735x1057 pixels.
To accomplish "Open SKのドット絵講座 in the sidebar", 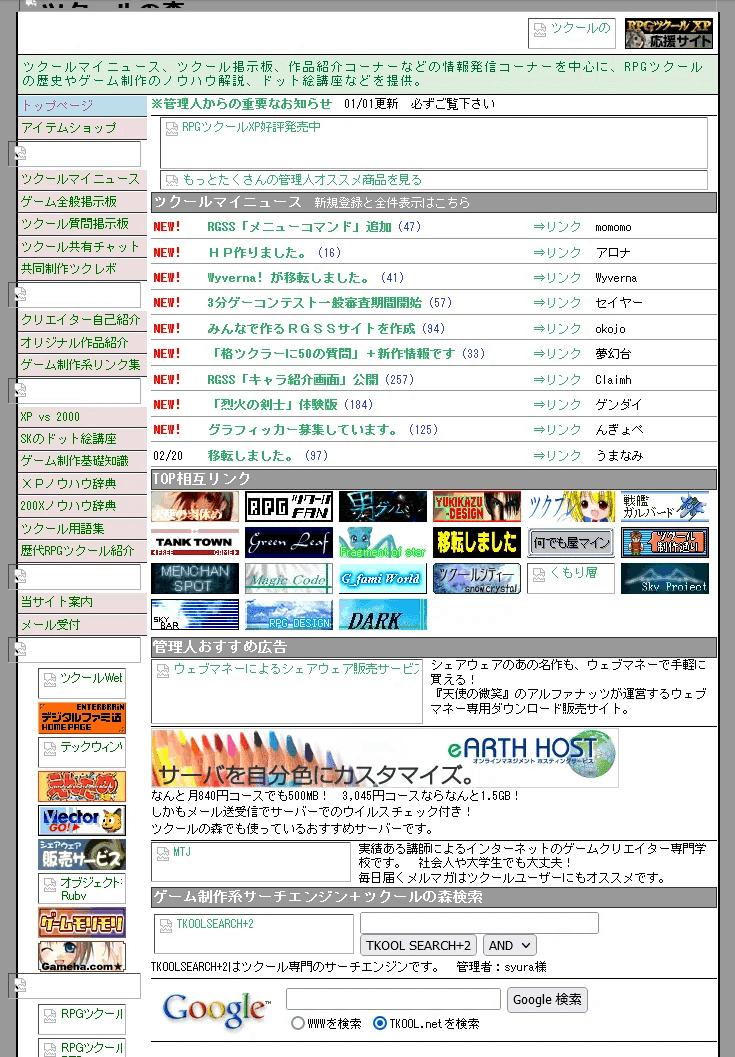I will click(x=68, y=439).
